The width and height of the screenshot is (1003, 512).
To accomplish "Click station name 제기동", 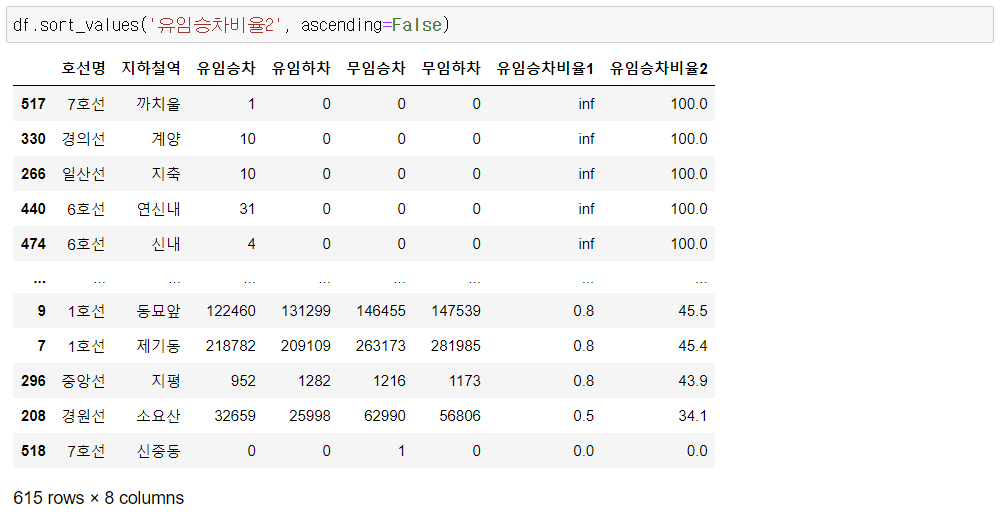I will pyautogui.click(x=158, y=346).
